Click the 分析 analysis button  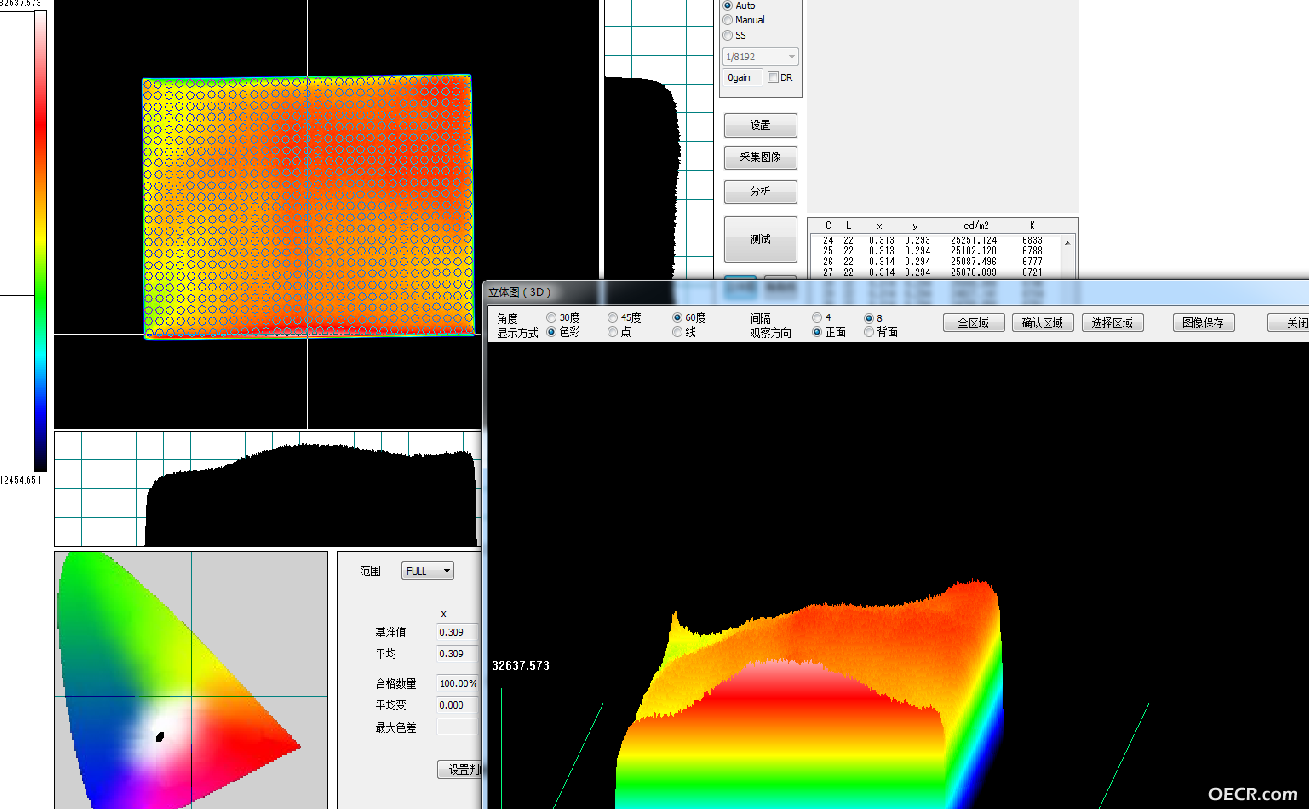(x=761, y=191)
